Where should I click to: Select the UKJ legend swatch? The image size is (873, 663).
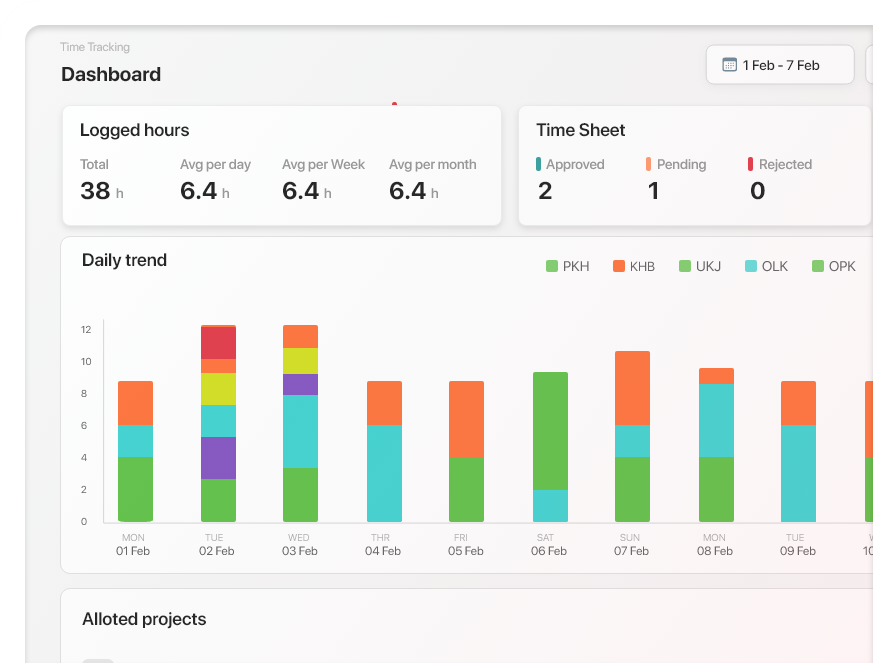(x=685, y=266)
